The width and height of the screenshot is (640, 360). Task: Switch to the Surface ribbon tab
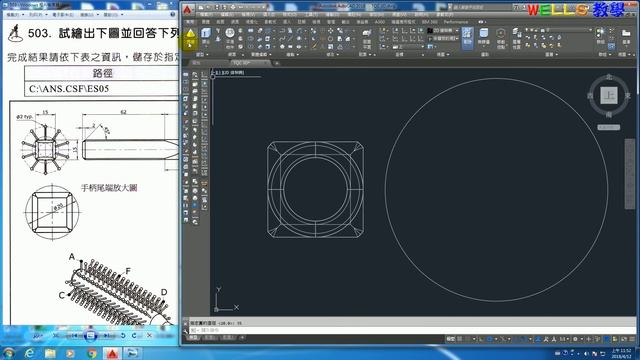(220, 22)
